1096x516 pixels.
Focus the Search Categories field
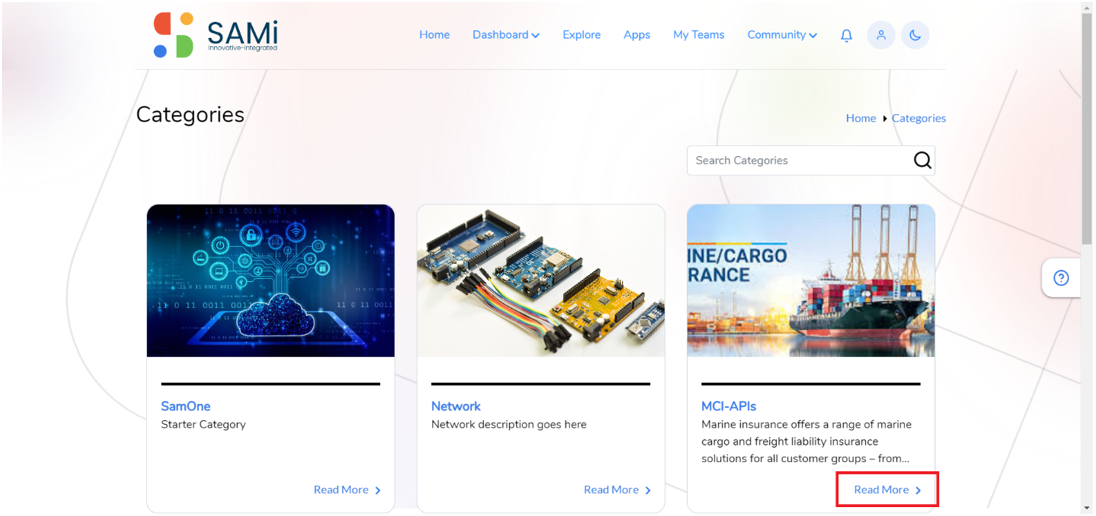[x=811, y=160]
